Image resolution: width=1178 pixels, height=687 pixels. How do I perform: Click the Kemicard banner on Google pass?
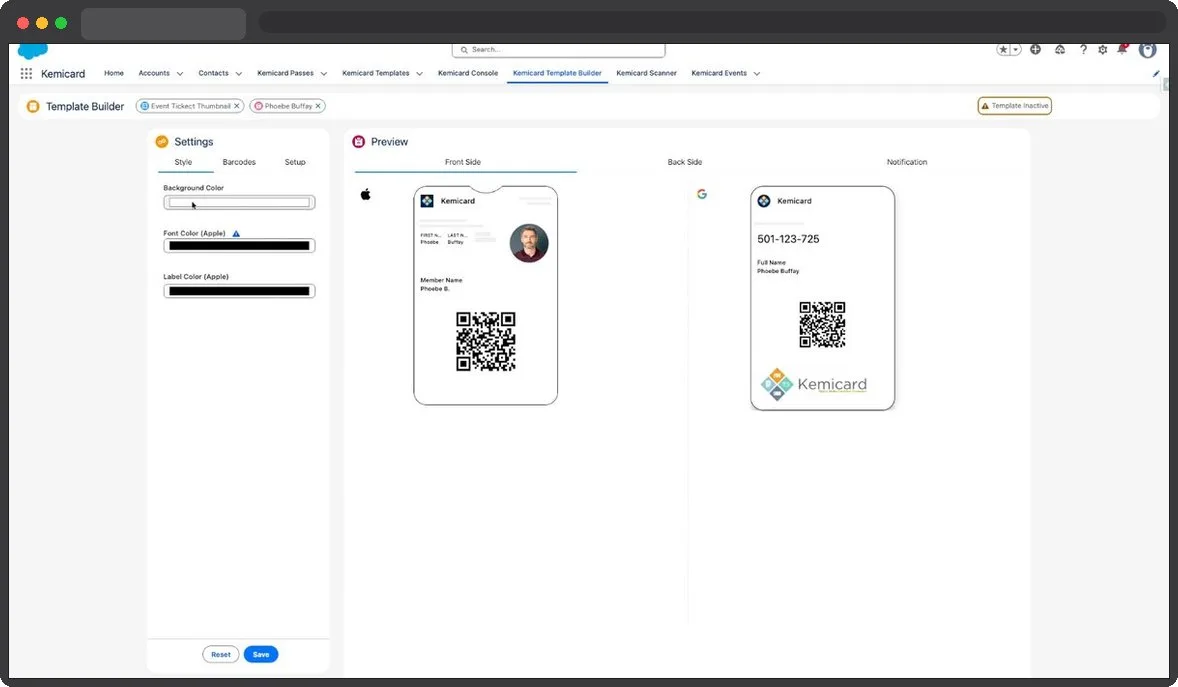click(814, 385)
